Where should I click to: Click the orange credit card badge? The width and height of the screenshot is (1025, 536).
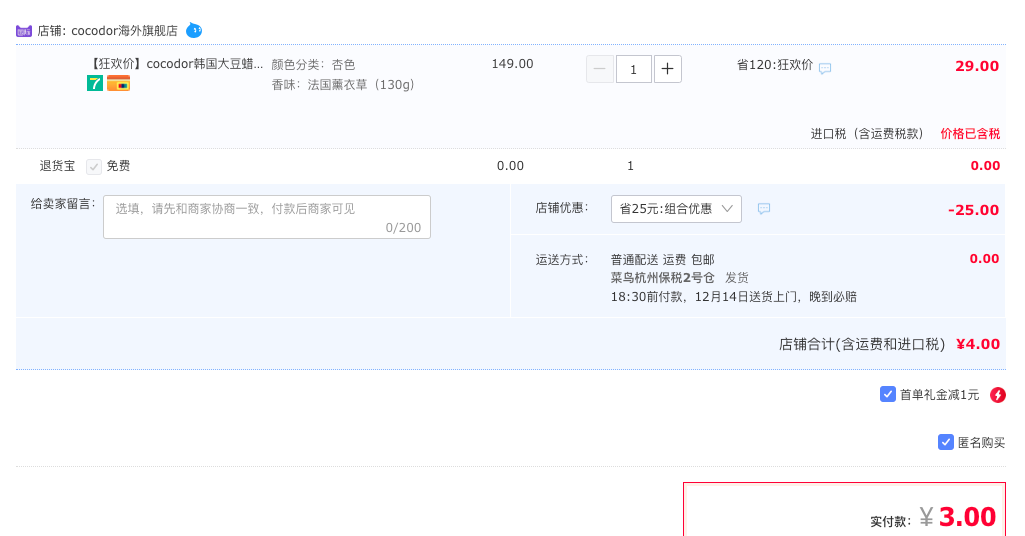[x=118, y=83]
